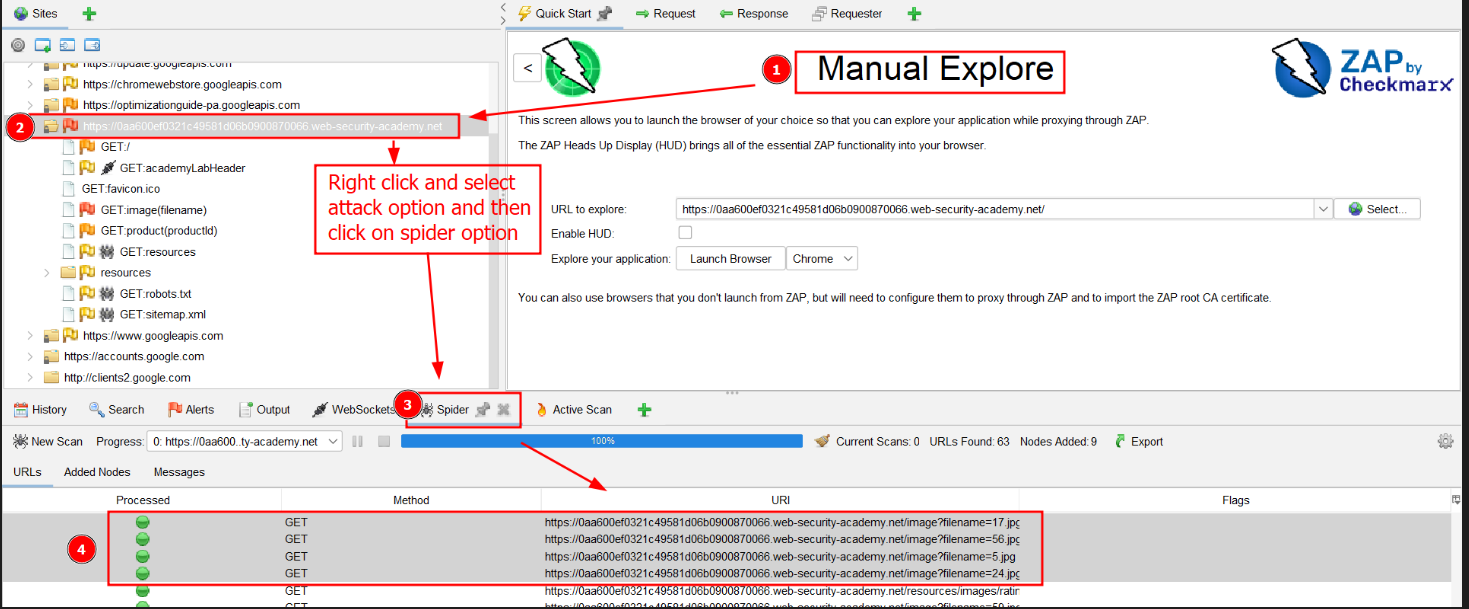Sort the table by the URI column header
Image resolution: width=1469 pixels, height=609 pixels.
(780, 500)
